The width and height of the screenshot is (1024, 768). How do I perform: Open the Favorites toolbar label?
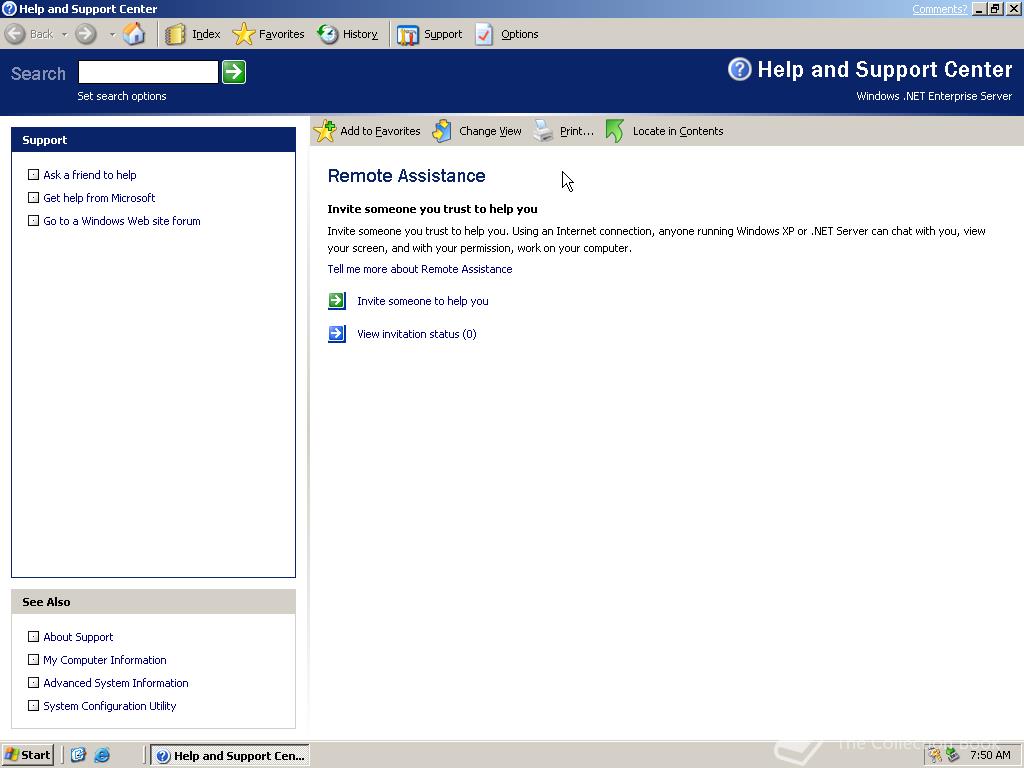click(x=281, y=34)
